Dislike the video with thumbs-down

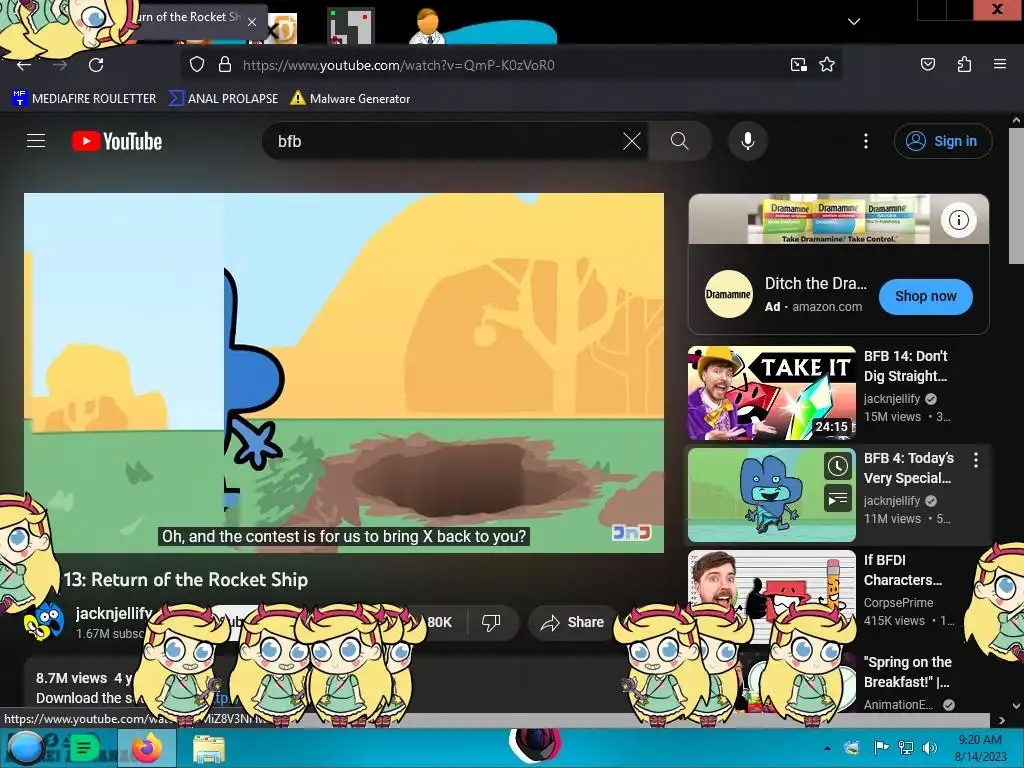pyautogui.click(x=491, y=622)
